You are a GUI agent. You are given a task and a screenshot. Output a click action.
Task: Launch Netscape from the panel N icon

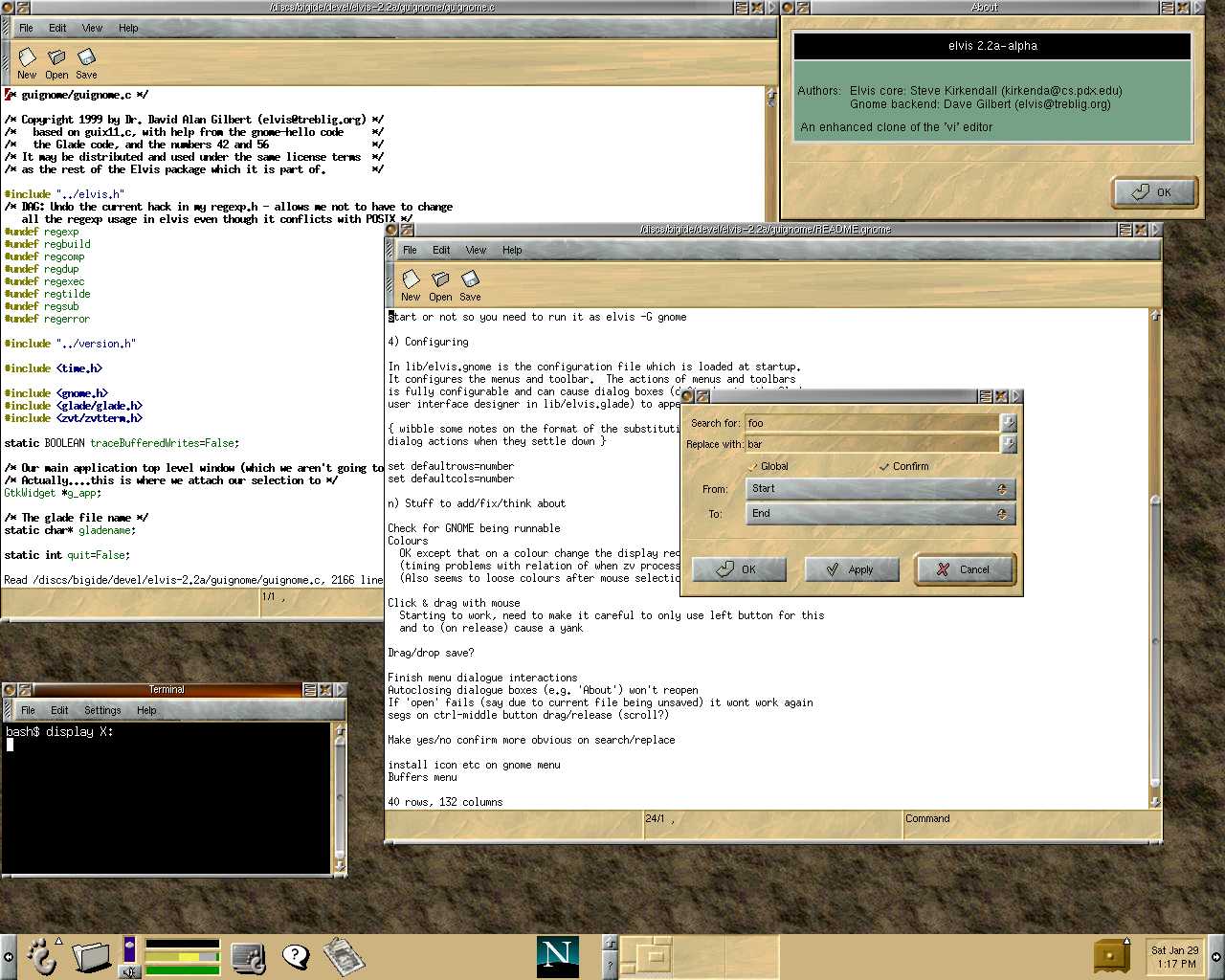(x=557, y=956)
